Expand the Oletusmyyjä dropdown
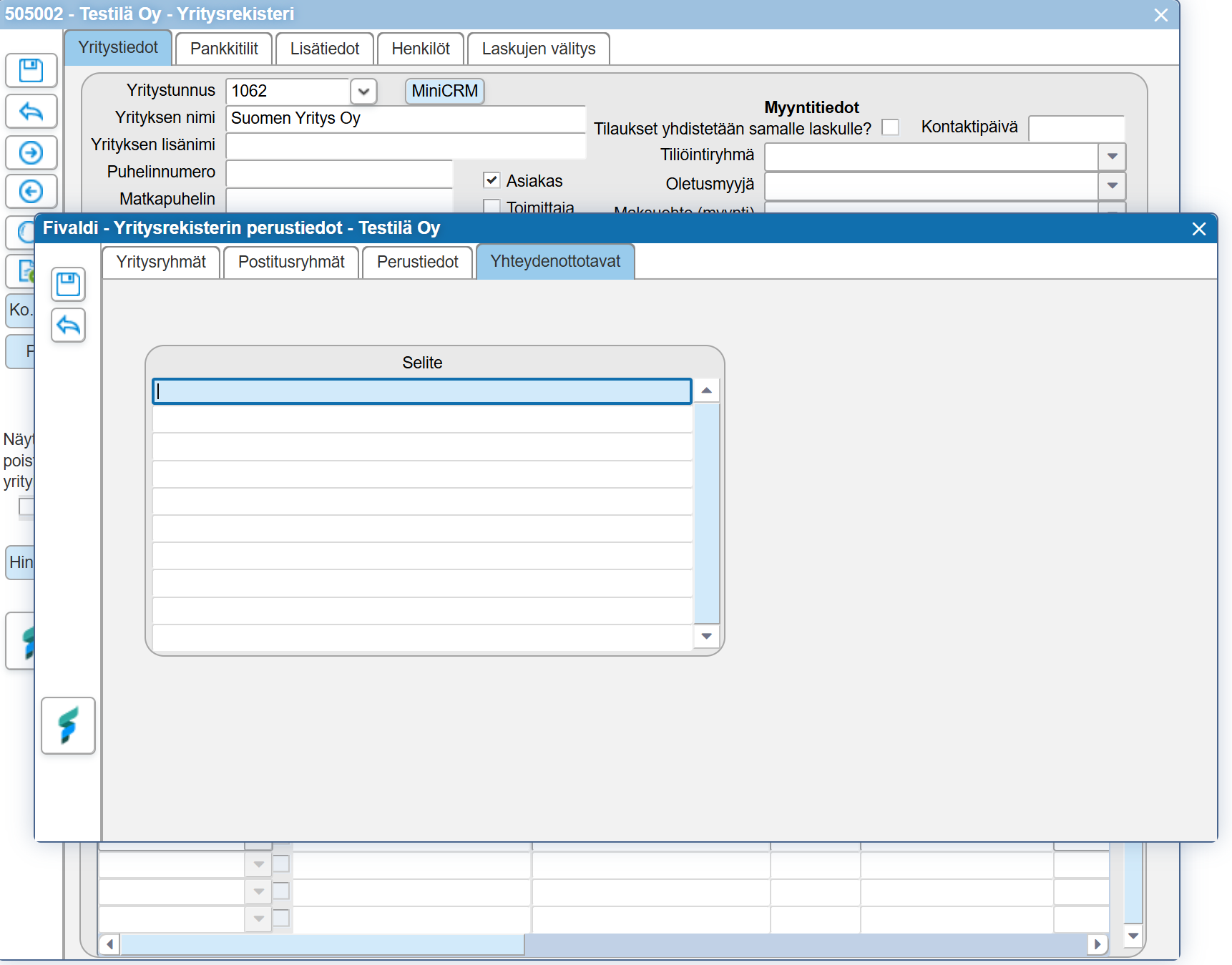Viewport: 1232px width, 965px height. tap(1112, 186)
